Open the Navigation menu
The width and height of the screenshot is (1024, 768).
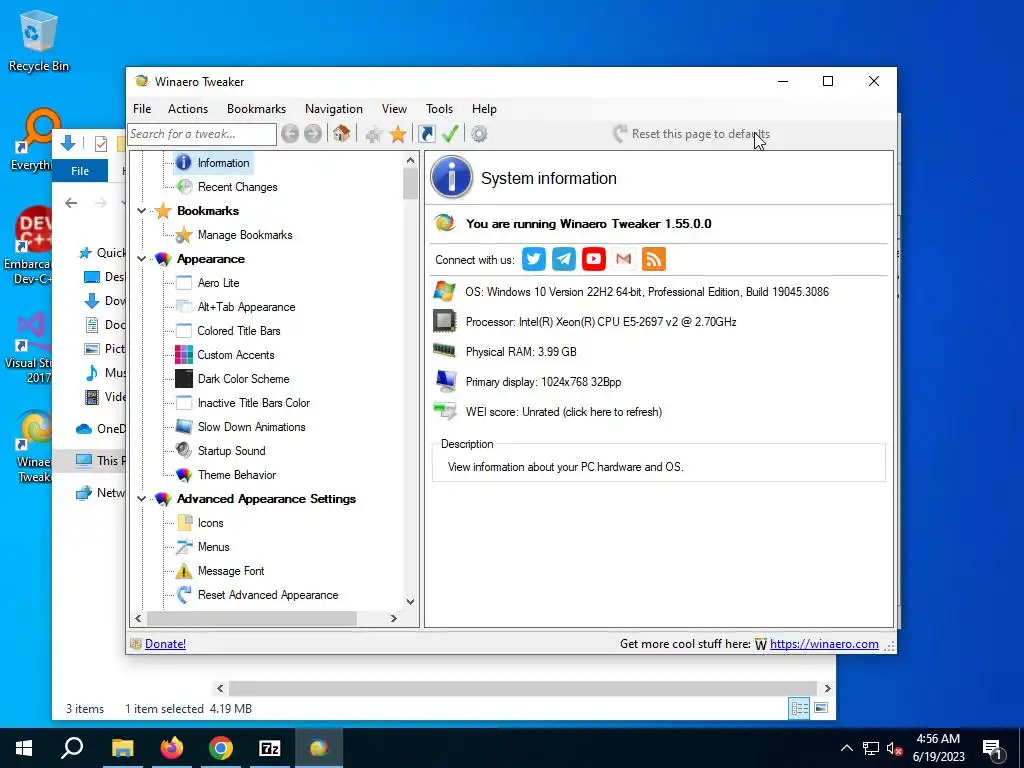[x=334, y=109]
